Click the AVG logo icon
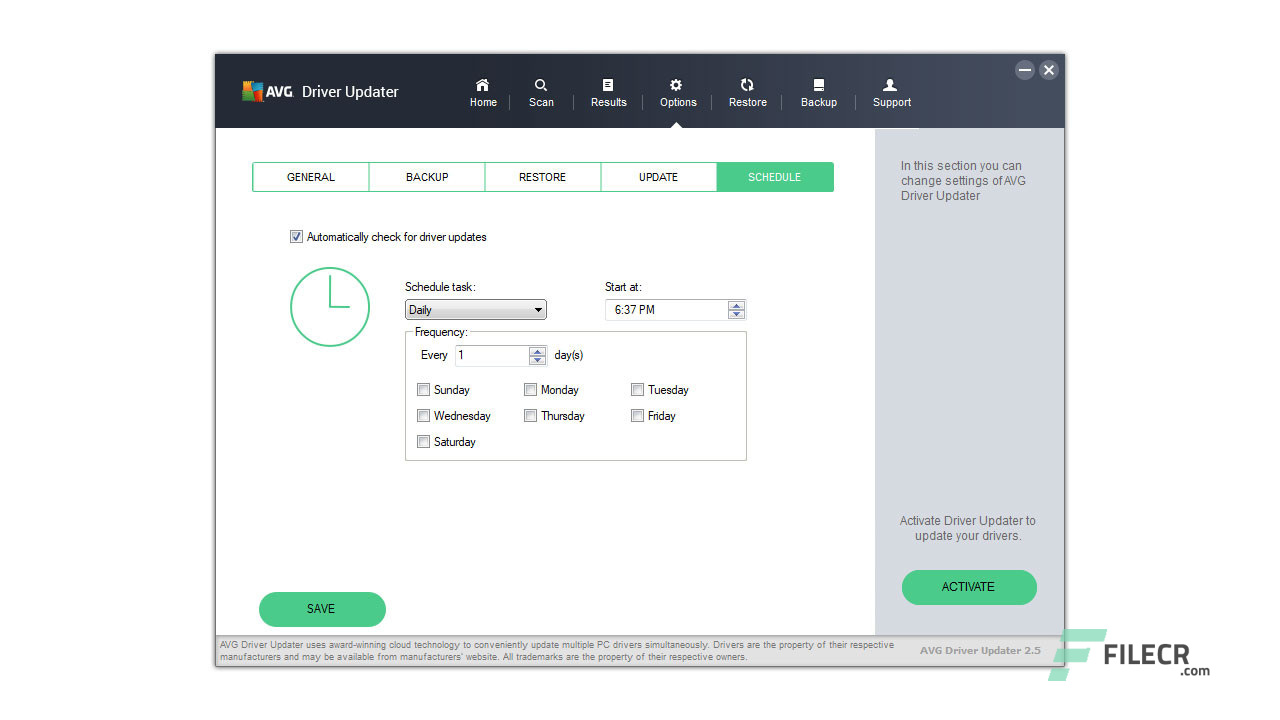Image resolution: width=1280 pixels, height=720 pixels. tap(267, 91)
